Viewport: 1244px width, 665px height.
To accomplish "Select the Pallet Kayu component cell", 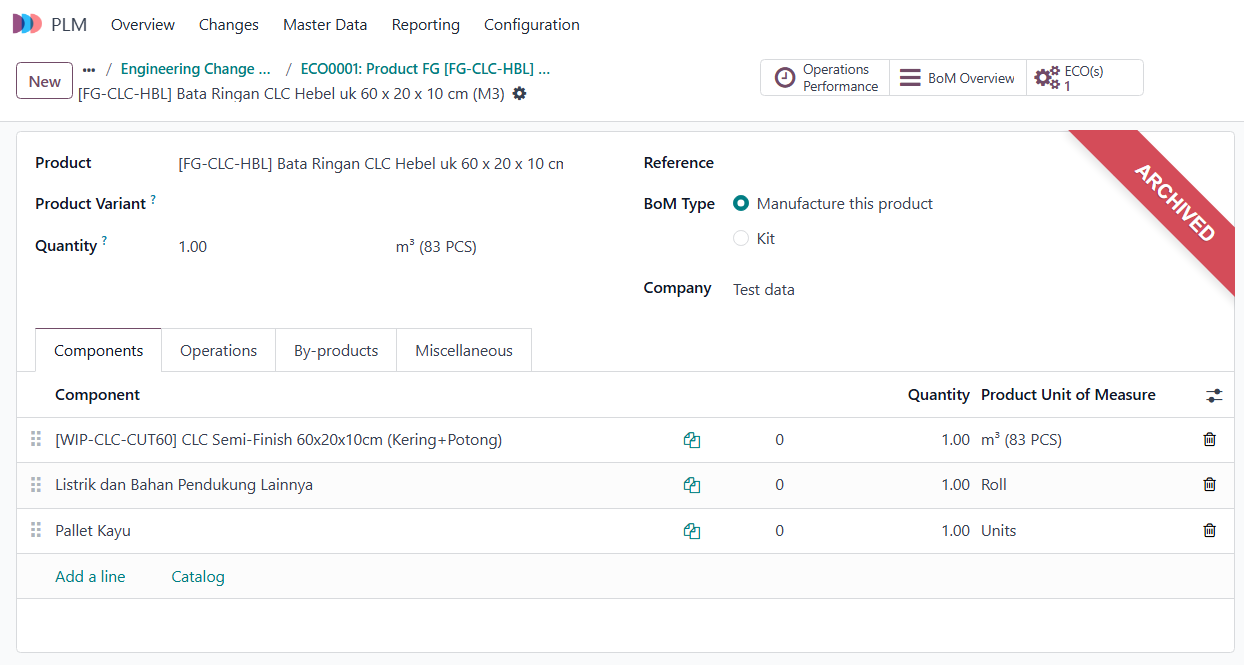I will [x=93, y=531].
